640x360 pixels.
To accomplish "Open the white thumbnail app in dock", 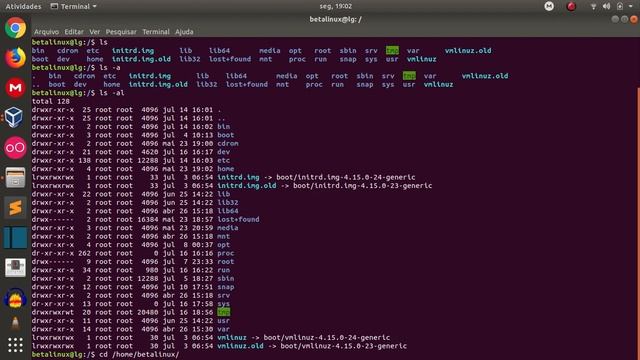I will (16, 268).
